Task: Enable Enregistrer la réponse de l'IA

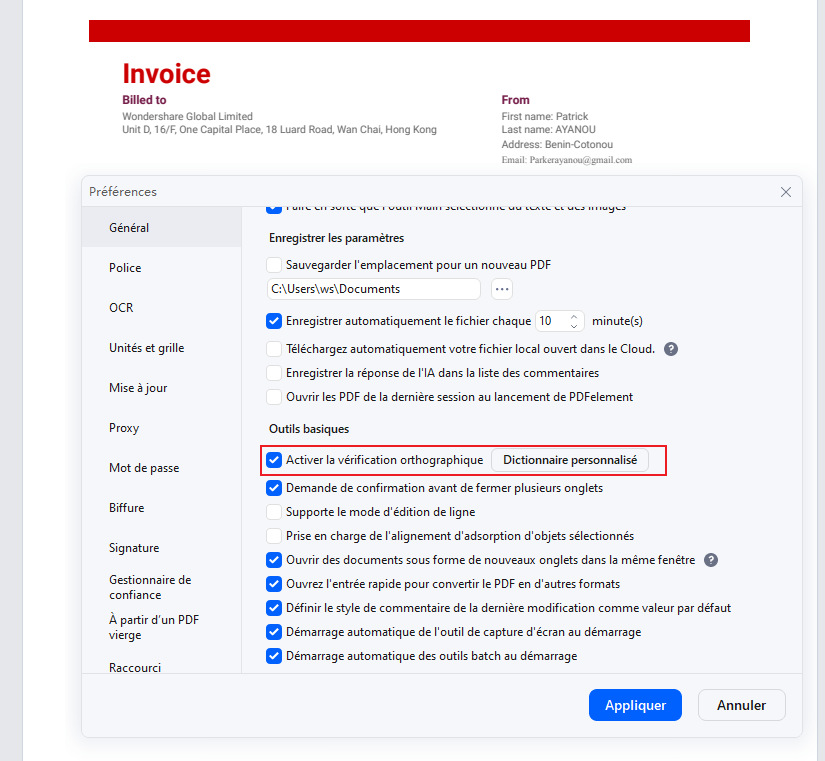Action: [274, 373]
